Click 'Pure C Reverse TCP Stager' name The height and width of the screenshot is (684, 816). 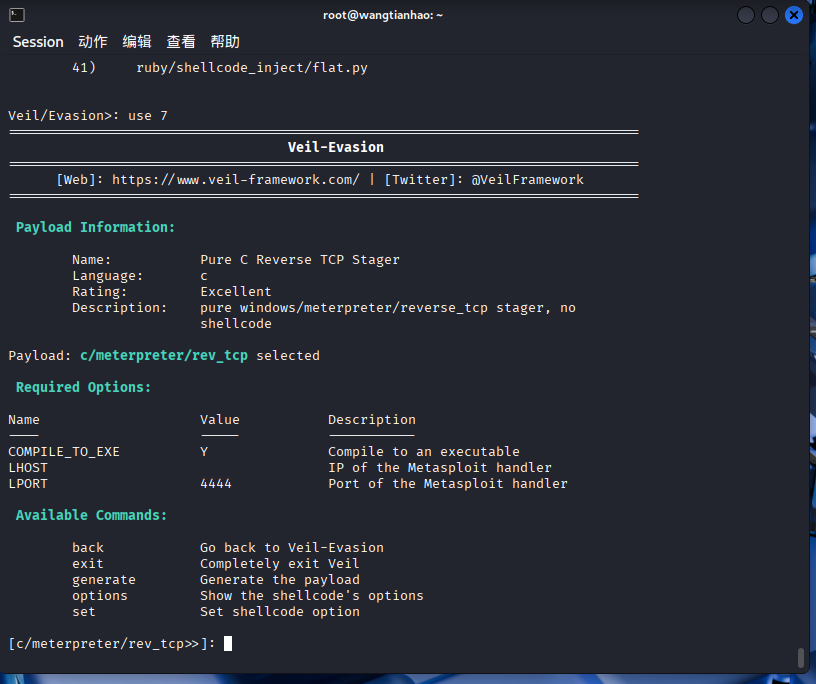point(300,260)
